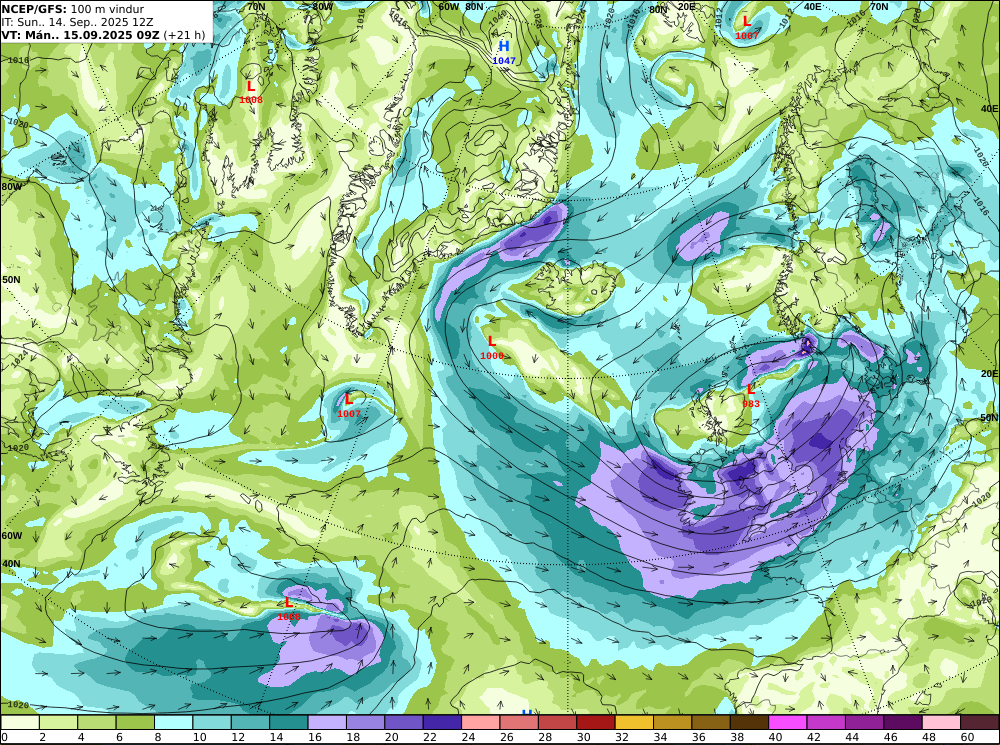Click the blue H 1047 high-pressure marker
The width and height of the screenshot is (1000, 745).
point(504,52)
